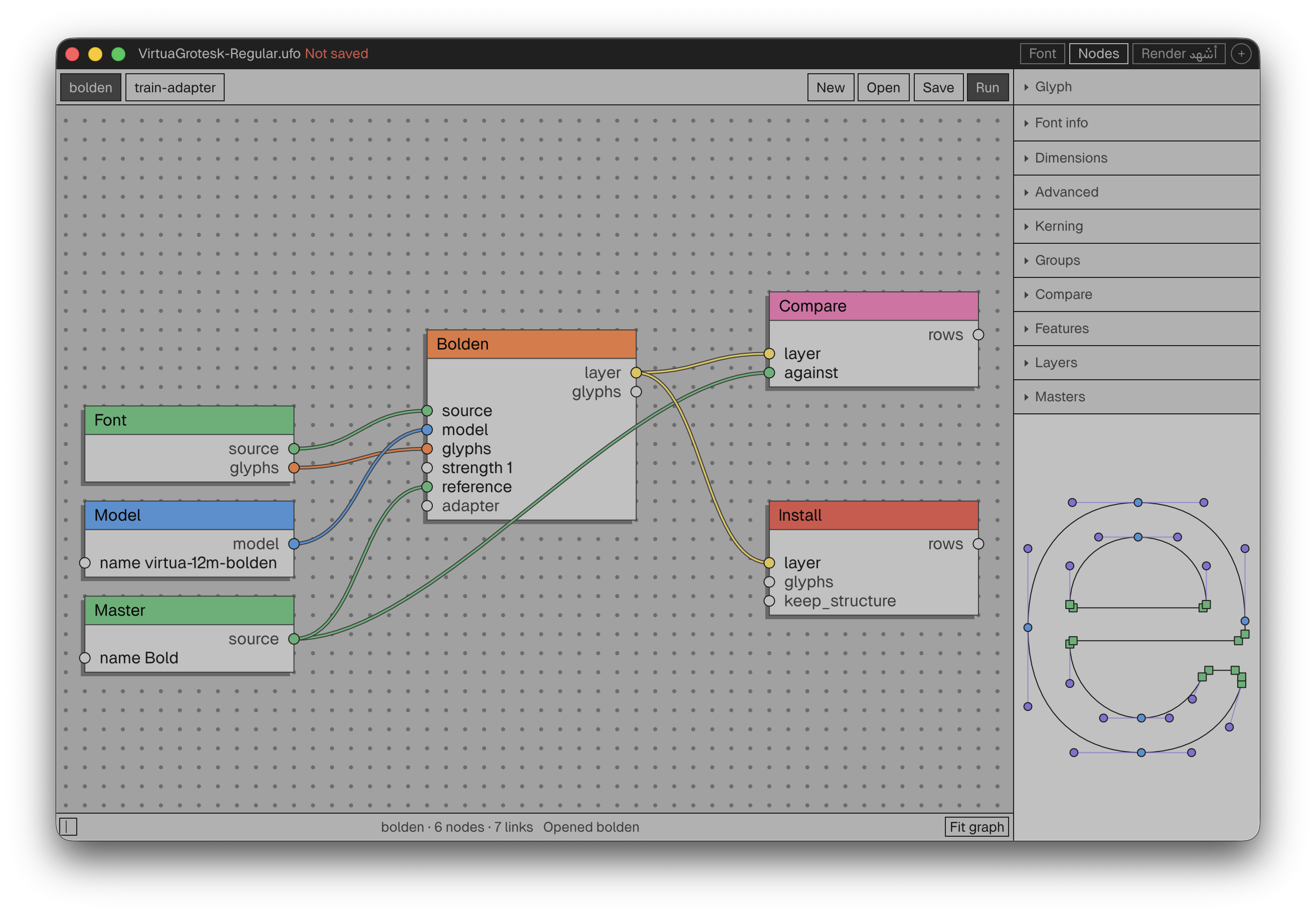Viewport: 1316px width, 915px height.
Task: Click the New button
Action: (830, 88)
